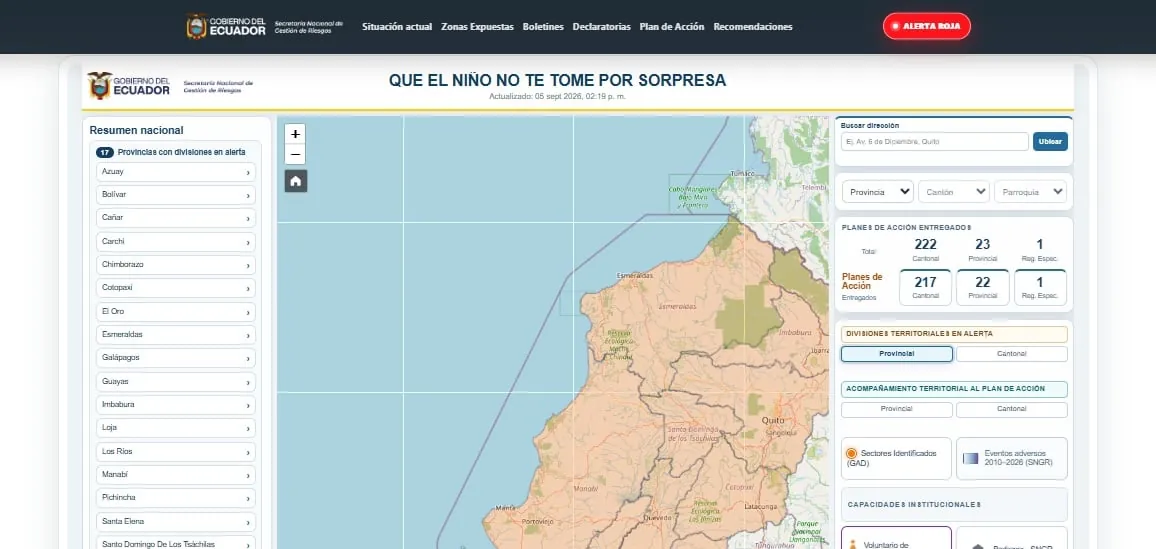Click the 1 Reg. Espec. delivered card
This screenshot has height=549, width=1156.
[x=1040, y=287]
